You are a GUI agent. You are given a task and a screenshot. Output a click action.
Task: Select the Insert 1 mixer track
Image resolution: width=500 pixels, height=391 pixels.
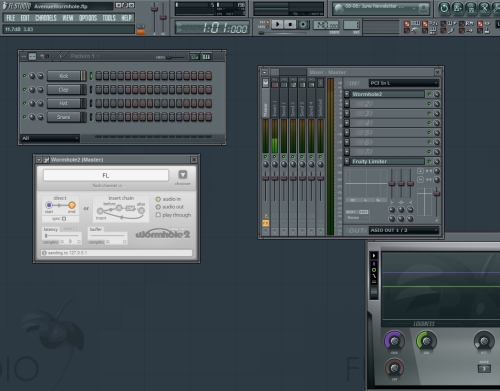[x=275, y=98]
